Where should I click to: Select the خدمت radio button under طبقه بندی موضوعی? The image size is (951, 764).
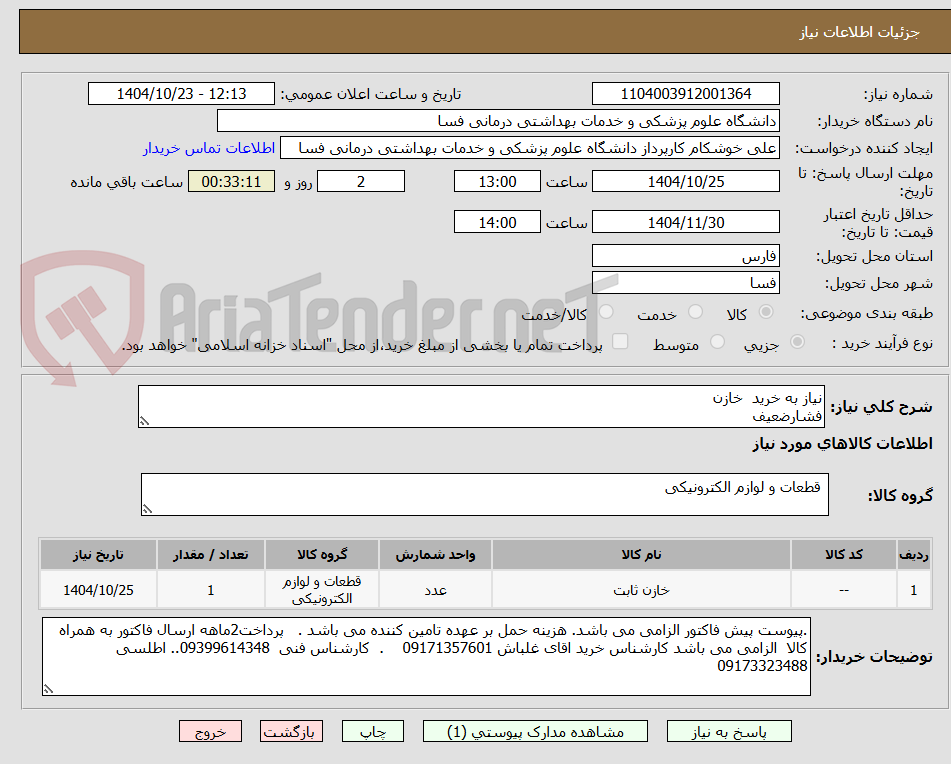click(695, 311)
